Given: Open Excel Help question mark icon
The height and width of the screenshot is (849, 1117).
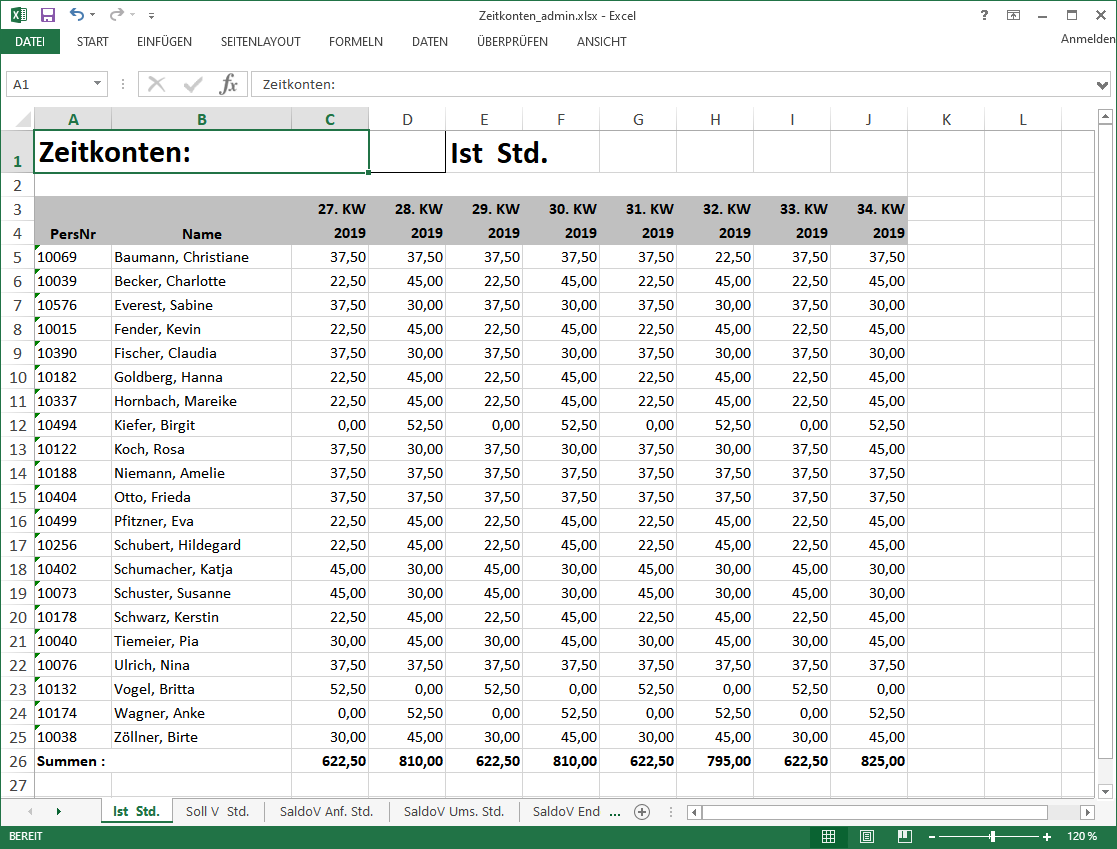Looking at the screenshot, I should tap(985, 15).
